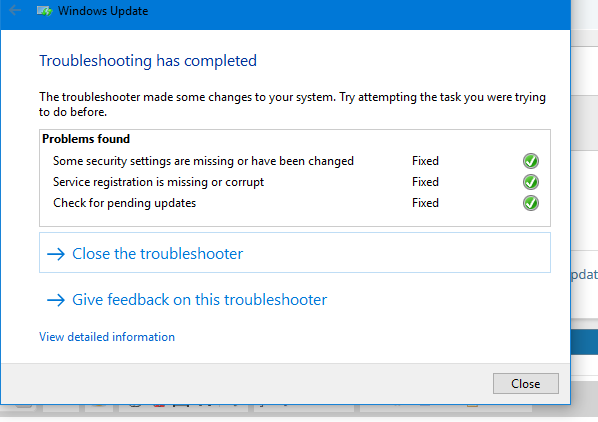The height and width of the screenshot is (422, 598).
Task: Choose Close the troubleshooter option
Action: click(295, 253)
